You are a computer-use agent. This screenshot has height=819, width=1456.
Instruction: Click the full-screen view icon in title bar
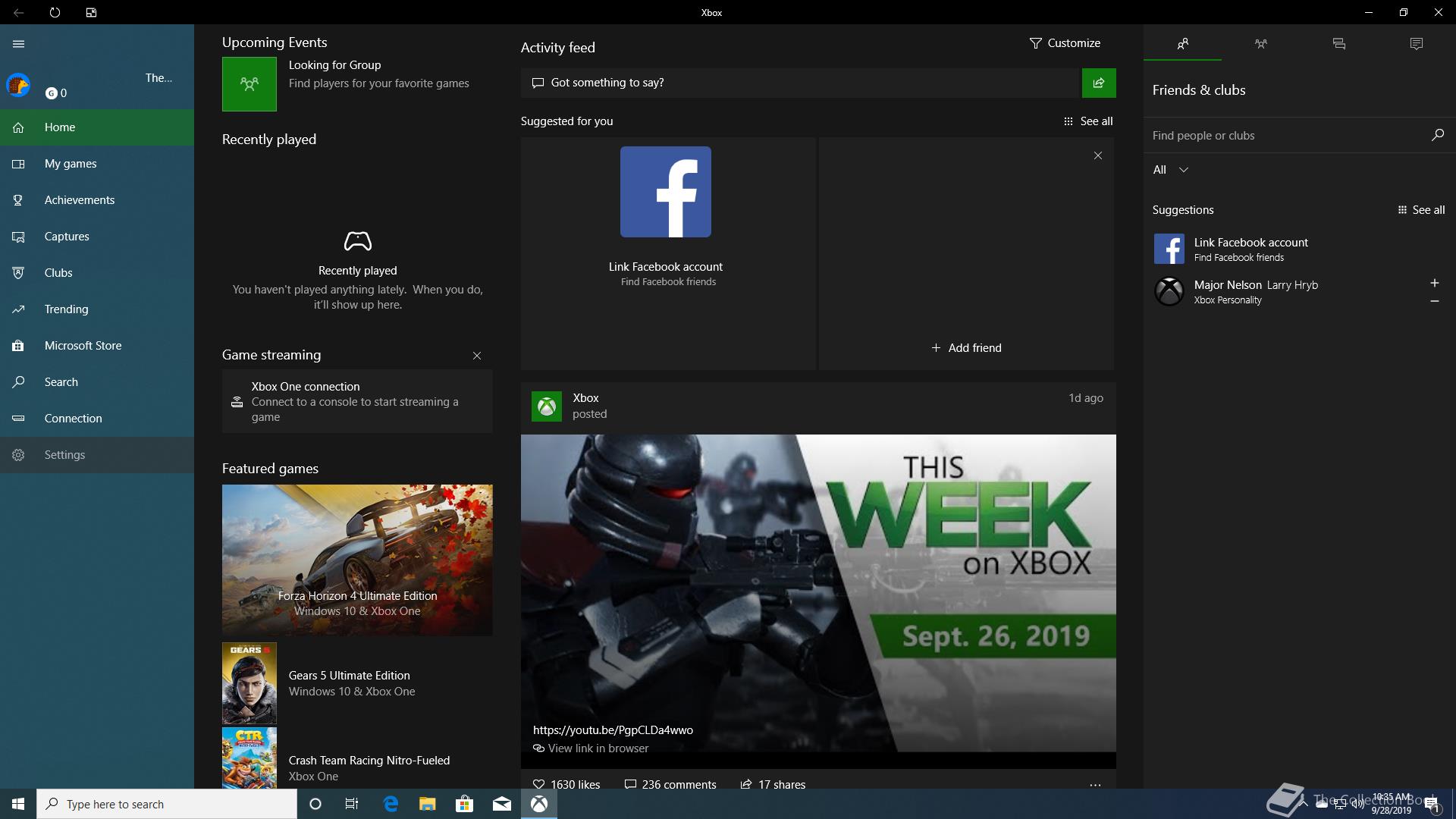pyautogui.click(x=91, y=12)
